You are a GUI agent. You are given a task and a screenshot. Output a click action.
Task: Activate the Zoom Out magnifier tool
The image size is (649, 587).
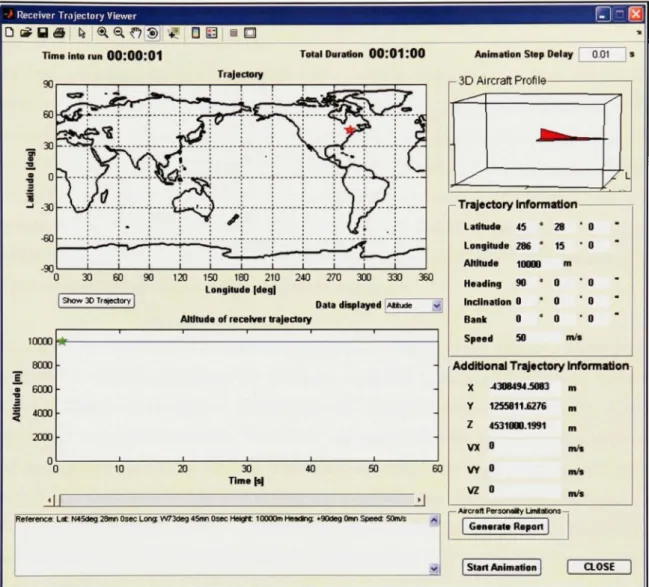point(119,33)
